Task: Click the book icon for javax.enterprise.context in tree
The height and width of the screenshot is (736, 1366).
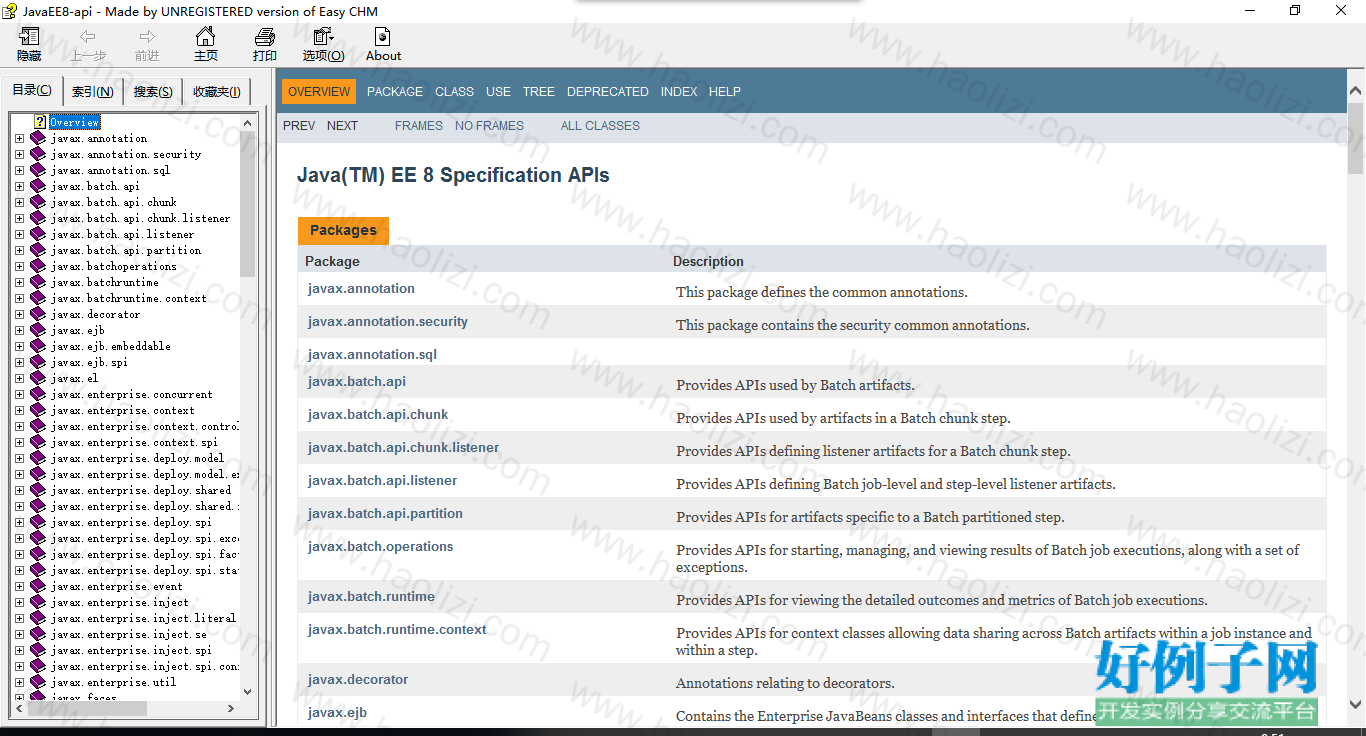Action: coord(38,410)
